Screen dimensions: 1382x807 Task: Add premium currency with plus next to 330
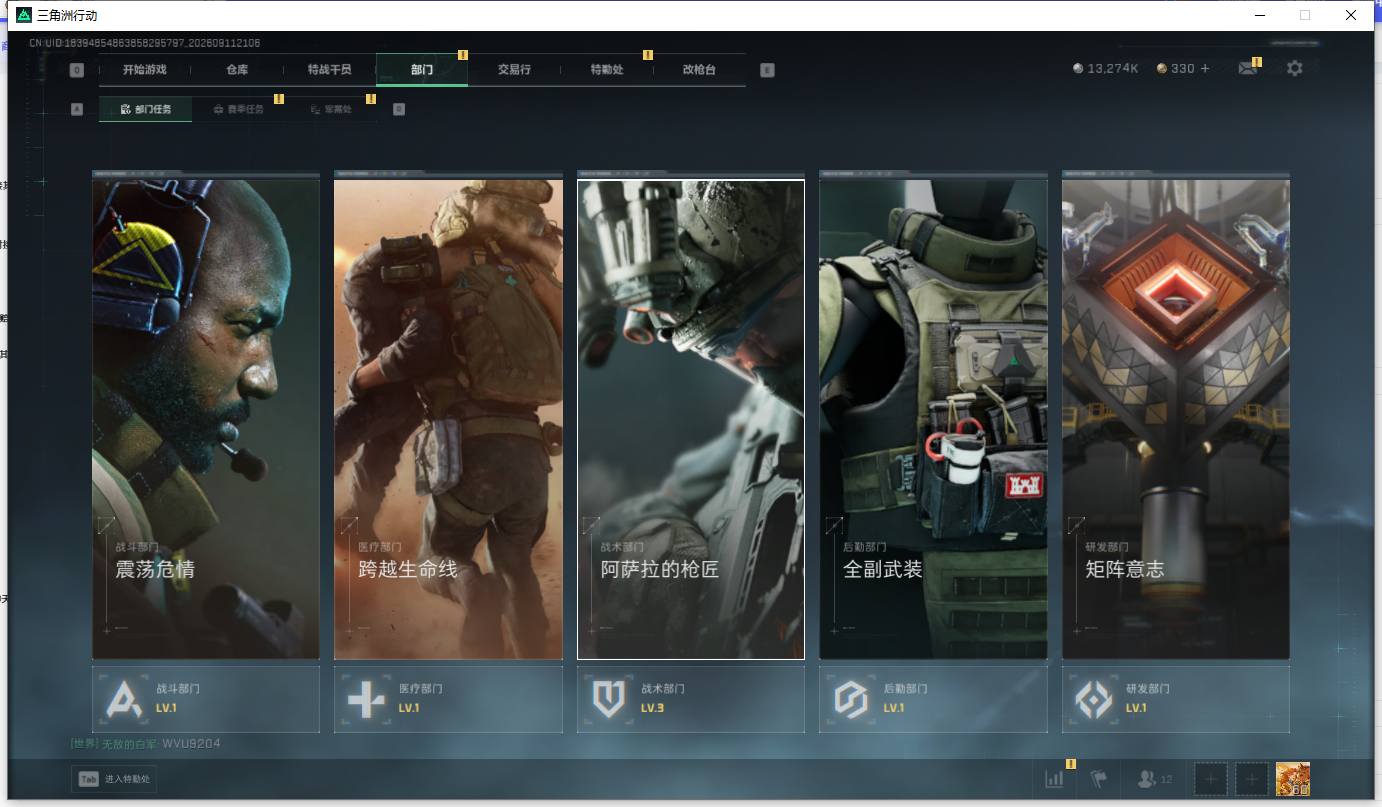pyautogui.click(x=1205, y=69)
